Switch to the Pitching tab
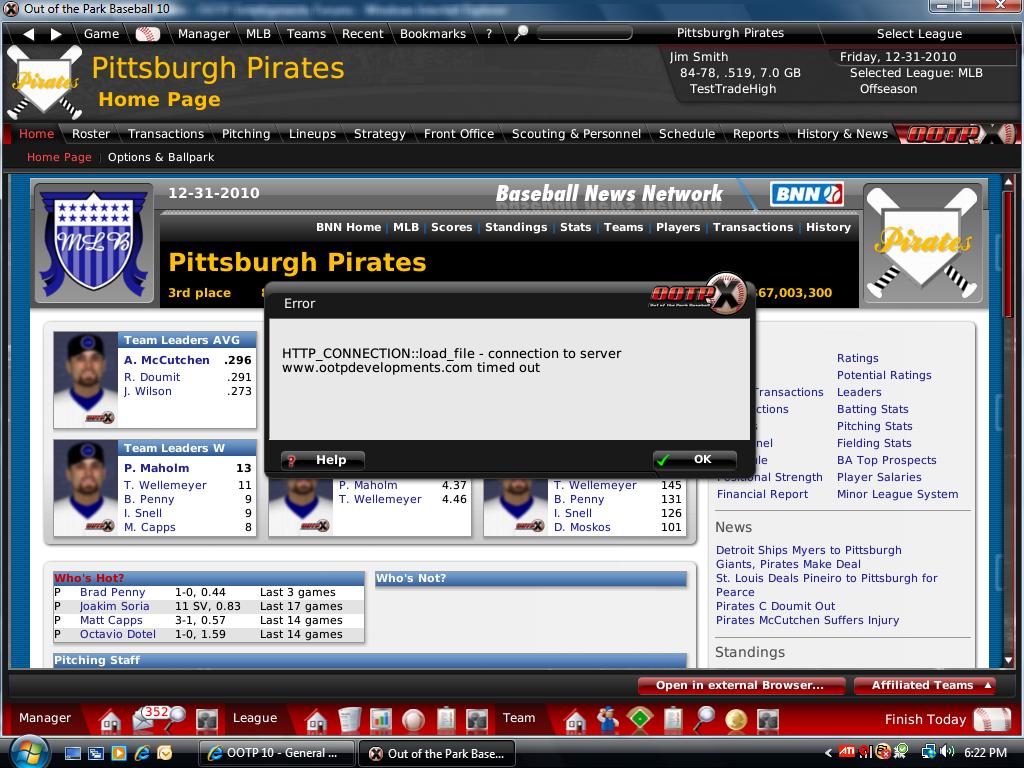Screen dimensions: 1024x768 (246, 134)
